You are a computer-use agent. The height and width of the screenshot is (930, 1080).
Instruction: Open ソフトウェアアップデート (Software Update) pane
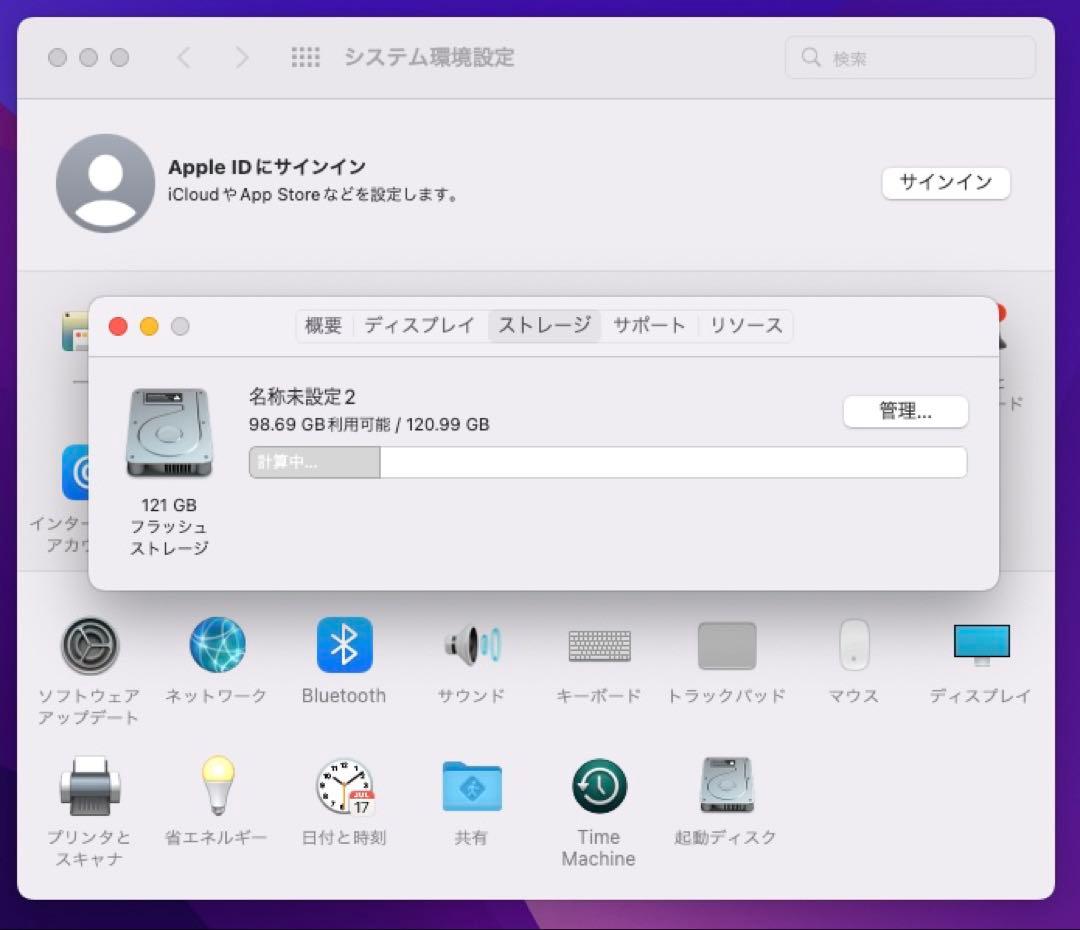tap(90, 645)
